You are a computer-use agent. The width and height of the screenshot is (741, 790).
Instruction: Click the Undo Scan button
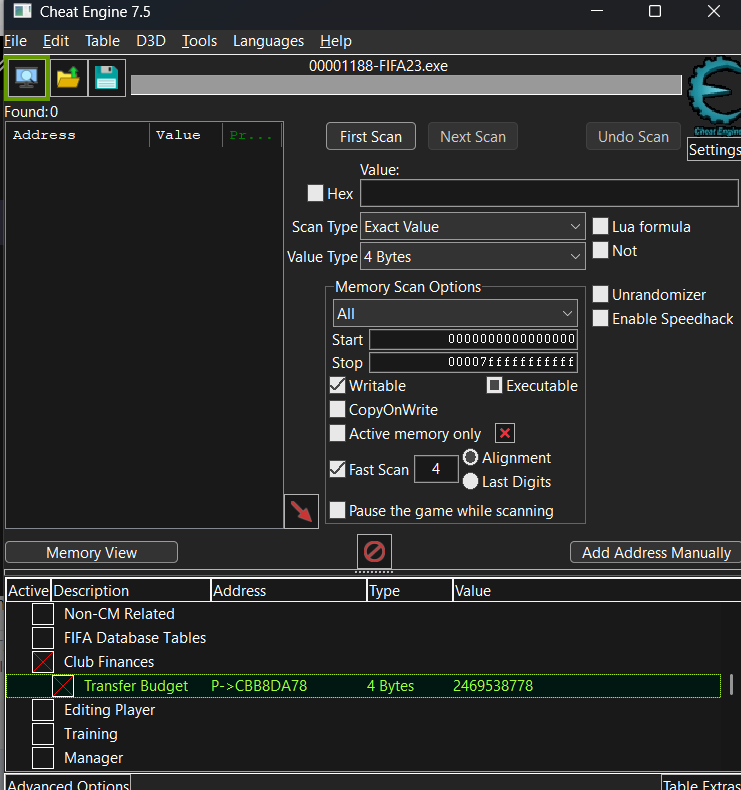tap(633, 137)
